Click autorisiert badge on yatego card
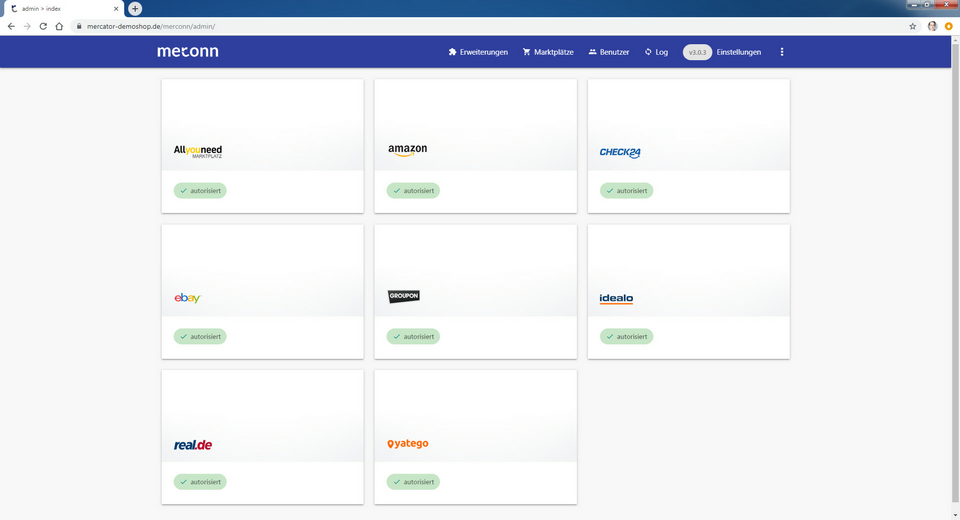Viewport: 960px width, 520px height. pyautogui.click(x=413, y=482)
